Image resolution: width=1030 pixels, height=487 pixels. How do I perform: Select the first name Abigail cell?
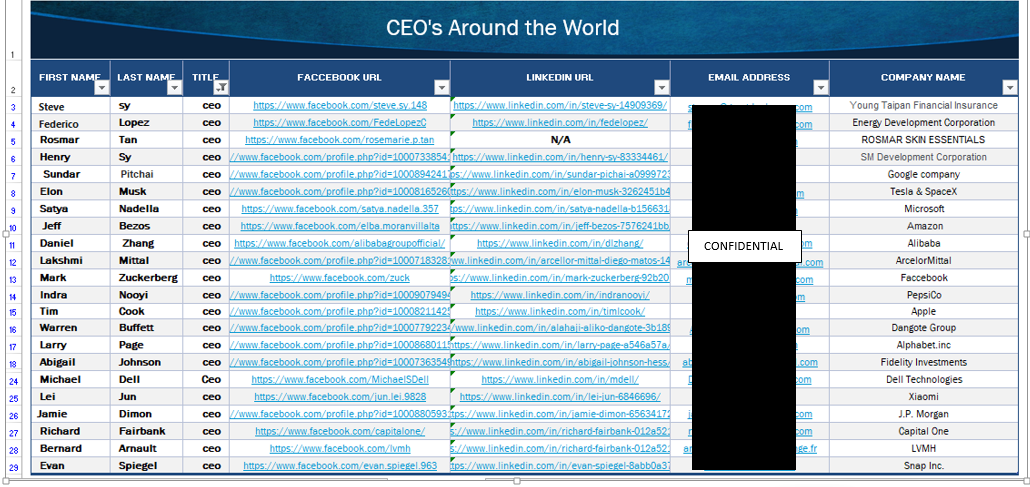pyautogui.click(x=70, y=362)
